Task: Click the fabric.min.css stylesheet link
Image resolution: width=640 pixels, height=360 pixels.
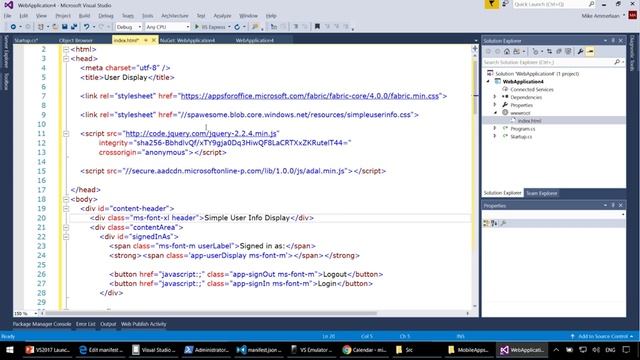Action: (310, 96)
